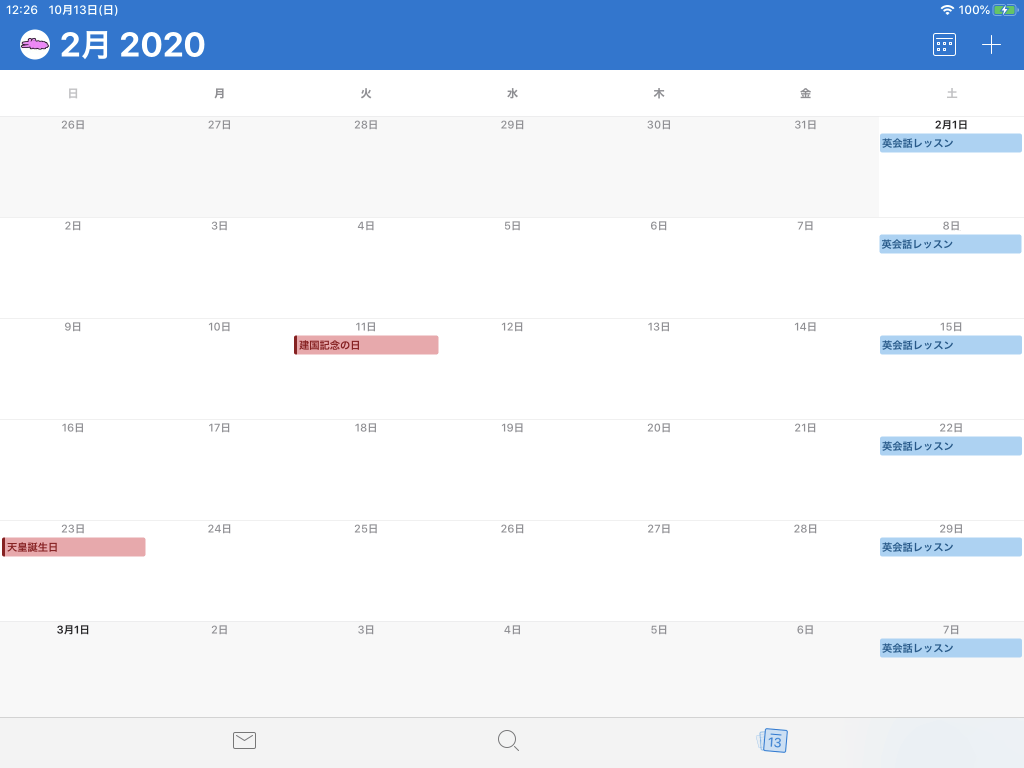Image resolution: width=1024 pixels, height=768 pixels.
Task: Tap the plus icon to add event
Action: tap(991, 45)
